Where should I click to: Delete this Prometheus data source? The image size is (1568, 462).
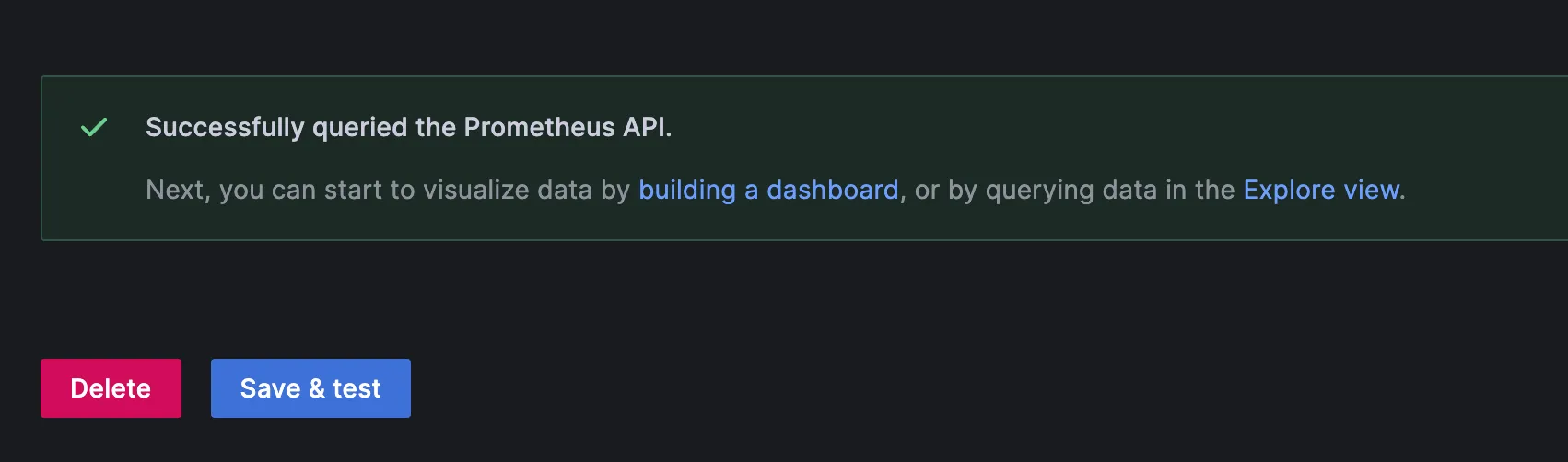pos(111,388)
